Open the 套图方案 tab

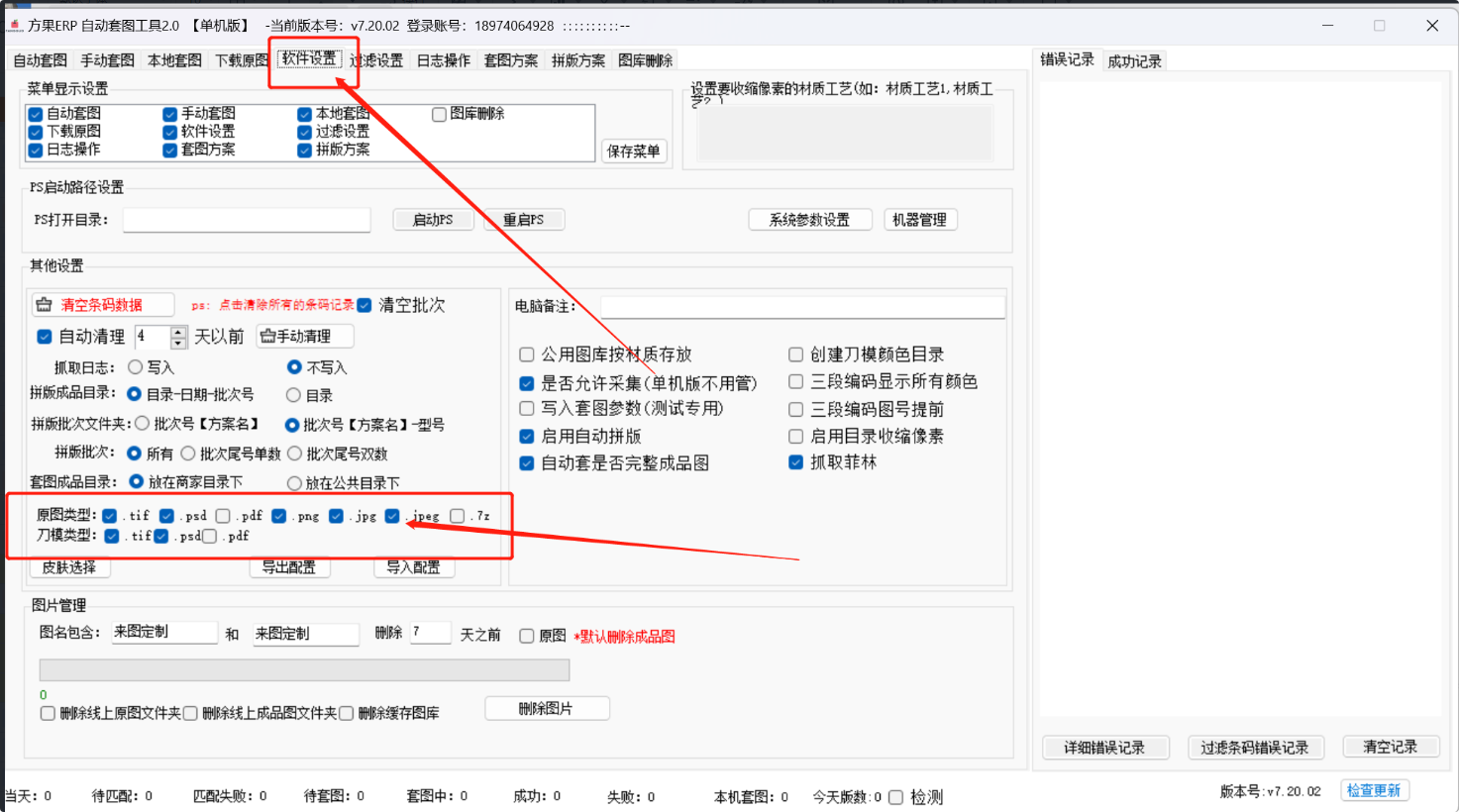[511, 60]
